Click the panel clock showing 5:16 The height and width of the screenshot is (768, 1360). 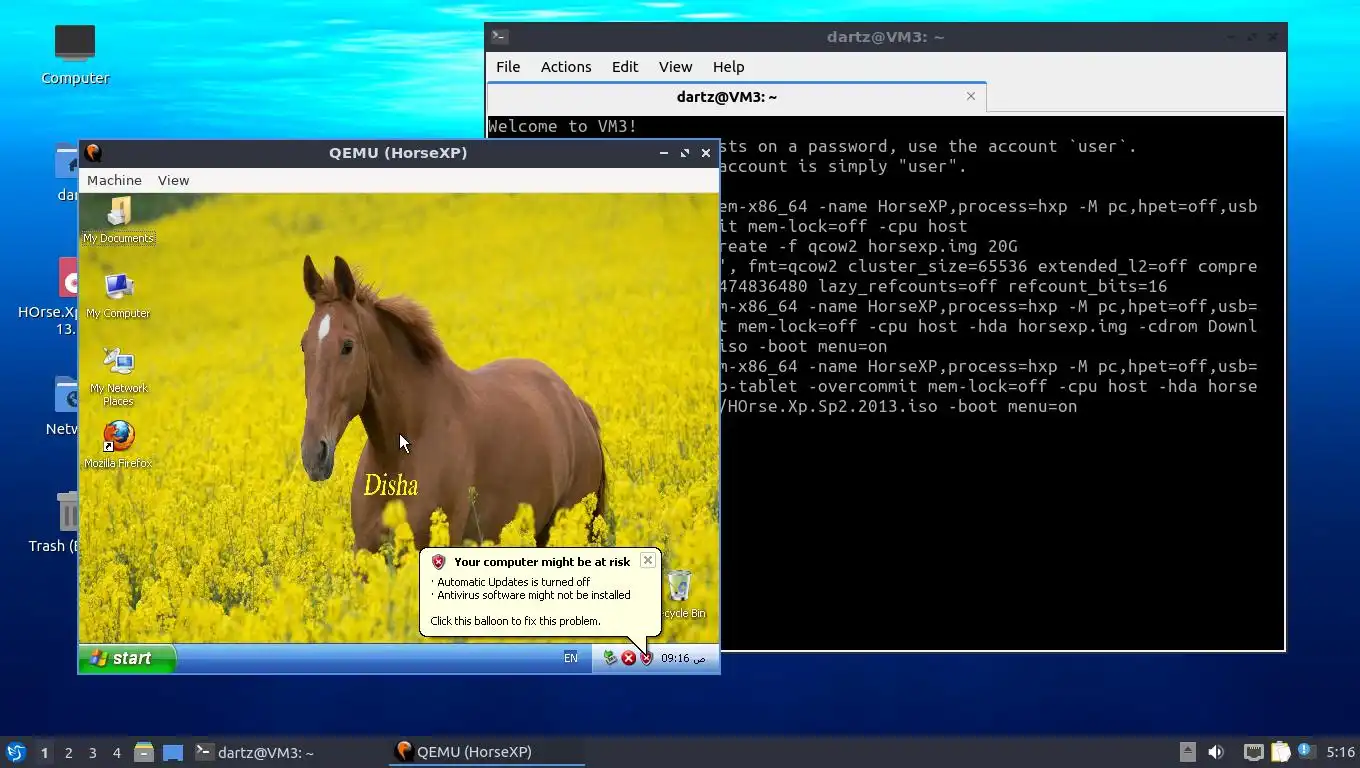click(x=1340, y=752)
